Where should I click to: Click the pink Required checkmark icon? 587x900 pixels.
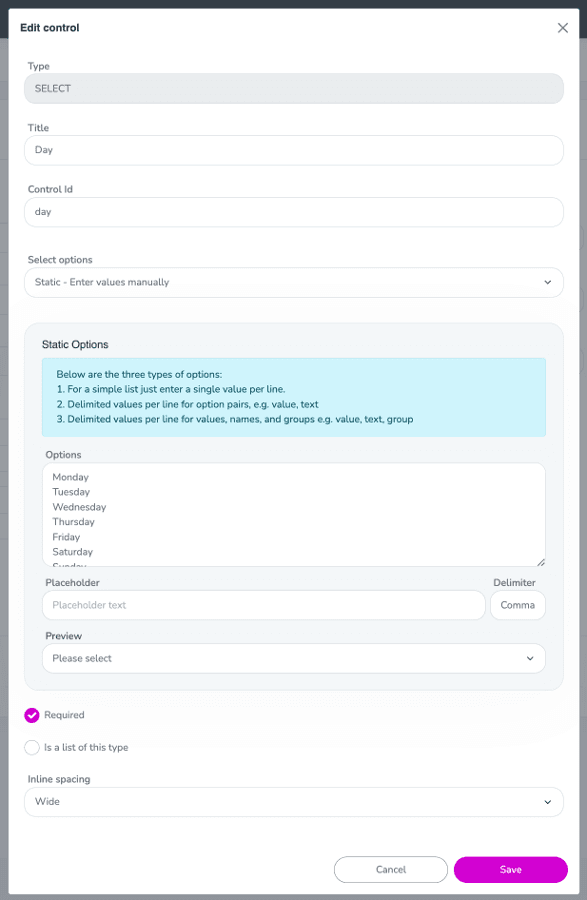click(x=31, y=715)
